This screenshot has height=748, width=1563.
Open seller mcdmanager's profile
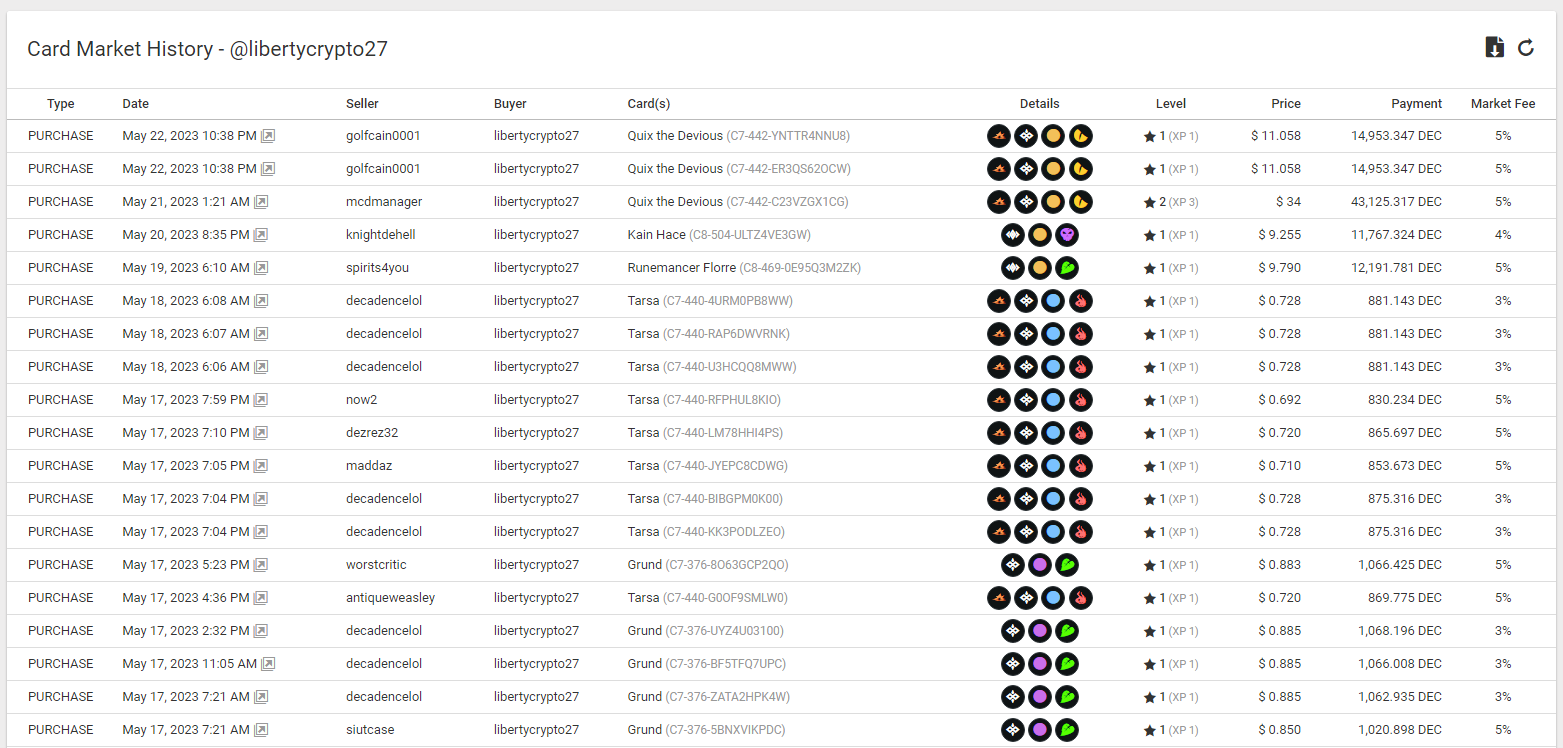[384, 202]
